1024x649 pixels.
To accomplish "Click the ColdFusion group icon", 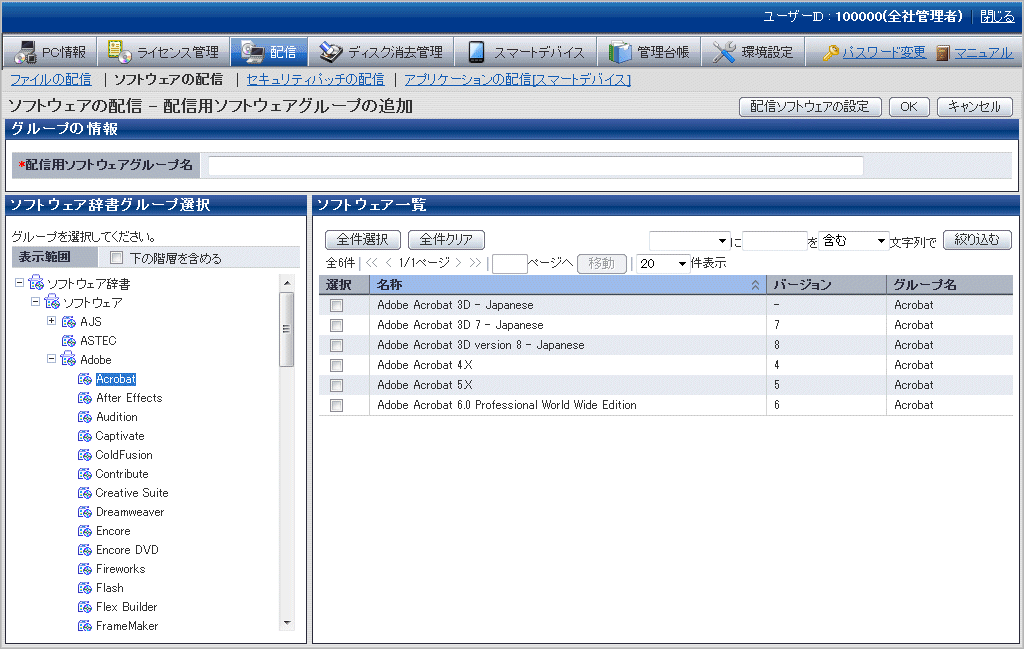I will (x=85, y=454).
